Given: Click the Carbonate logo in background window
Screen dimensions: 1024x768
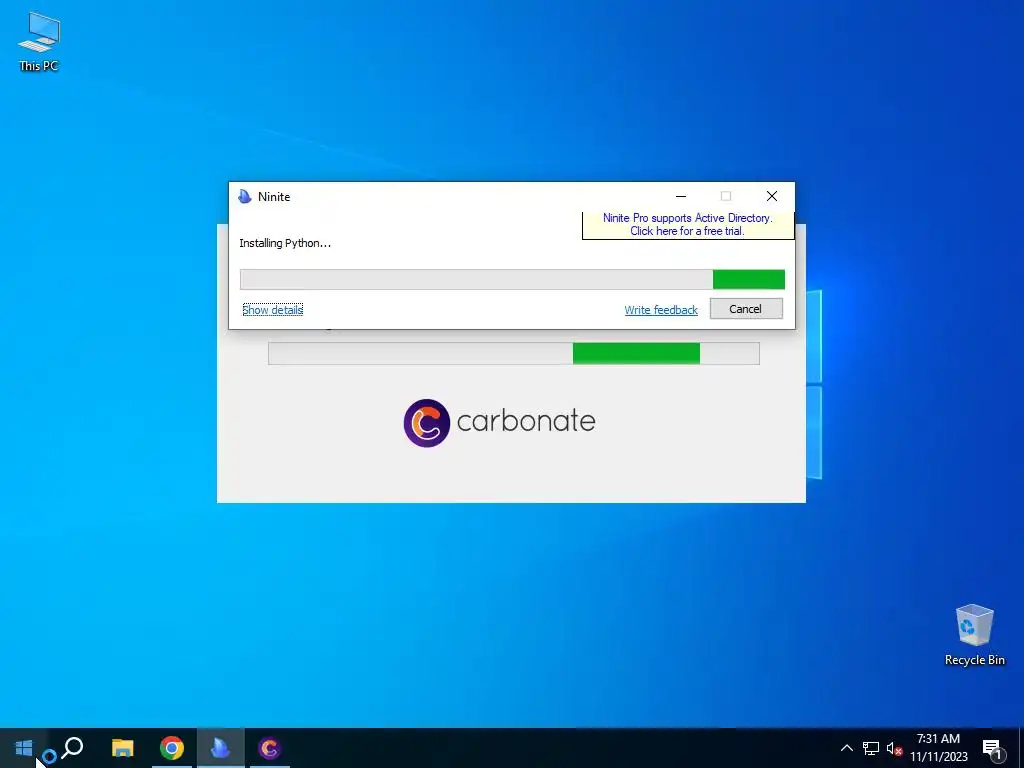Looking at the screenshot, I should click(x=500, y=423).
